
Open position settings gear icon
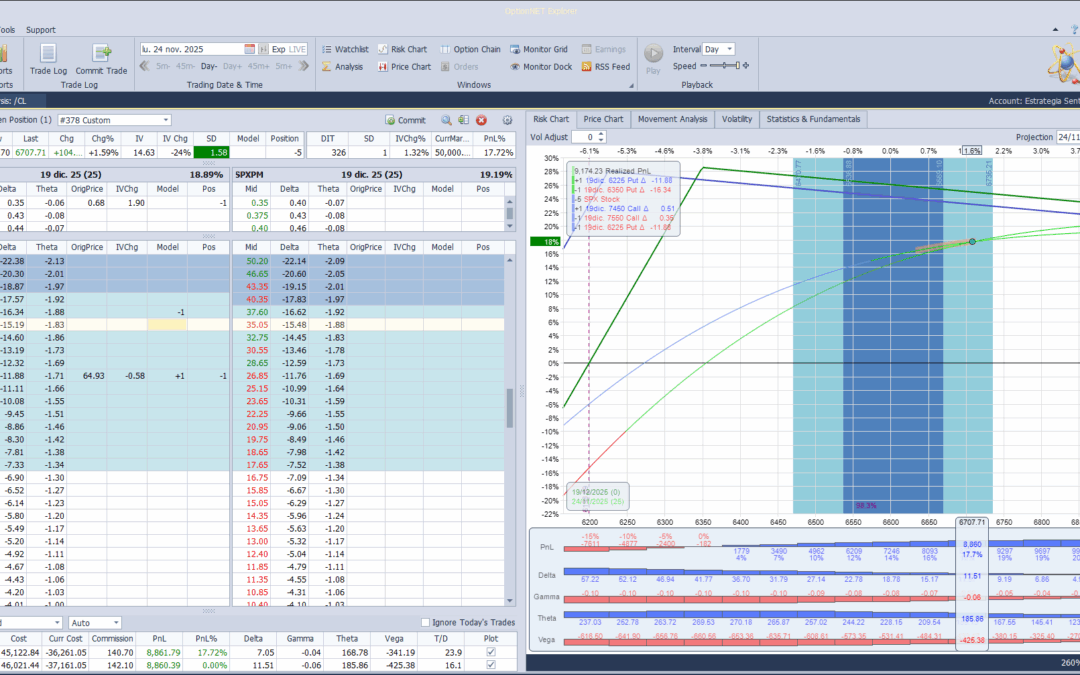tap(508, 120)
